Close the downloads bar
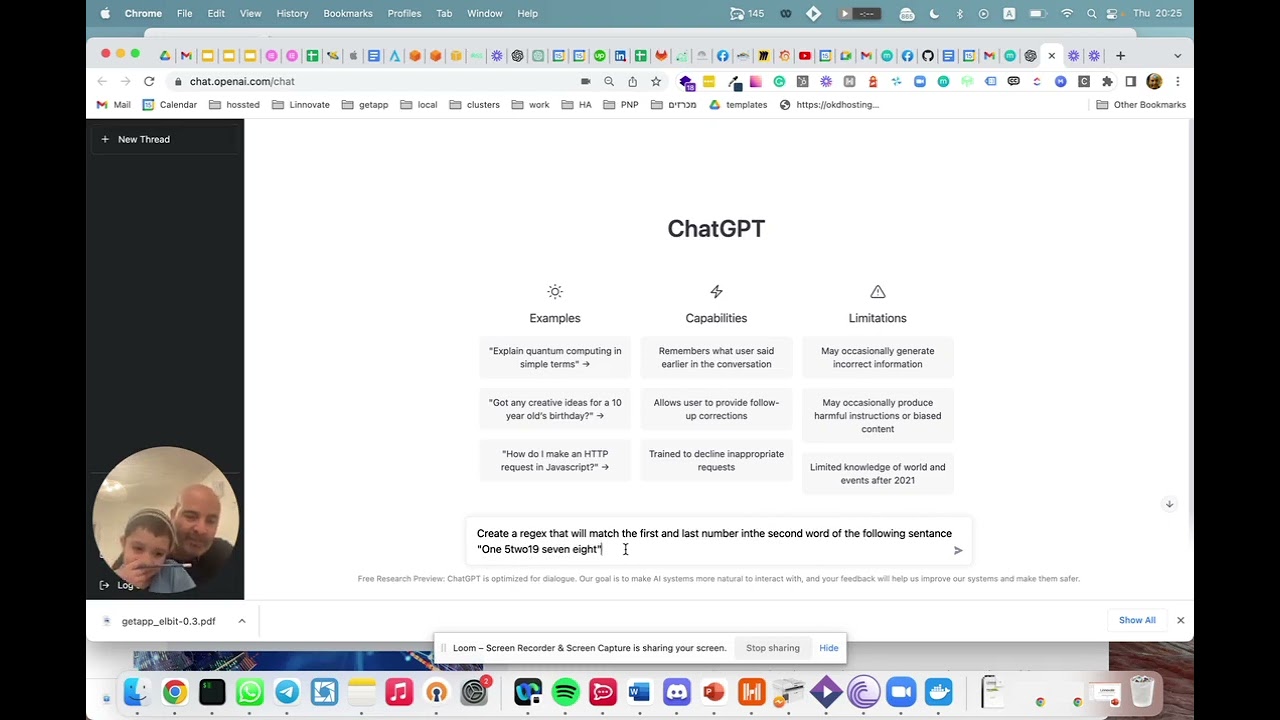This screenshot has height=720, width=1280. [x=1180, y=620]
